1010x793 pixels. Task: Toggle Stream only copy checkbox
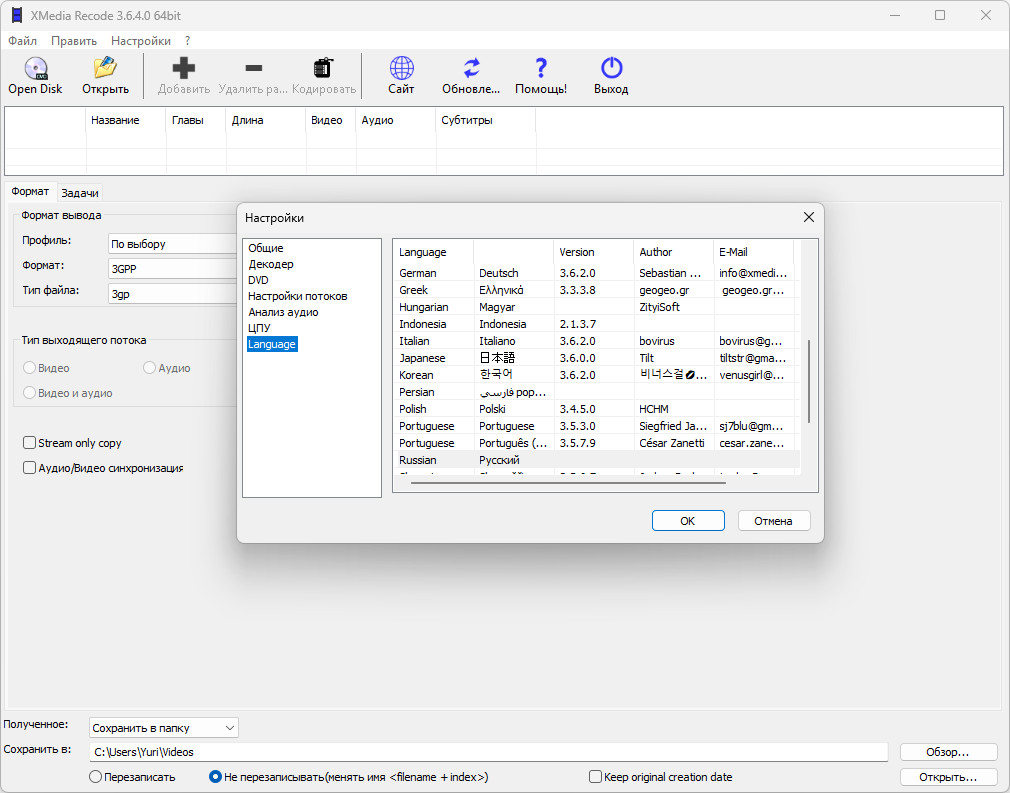(29, 443)
